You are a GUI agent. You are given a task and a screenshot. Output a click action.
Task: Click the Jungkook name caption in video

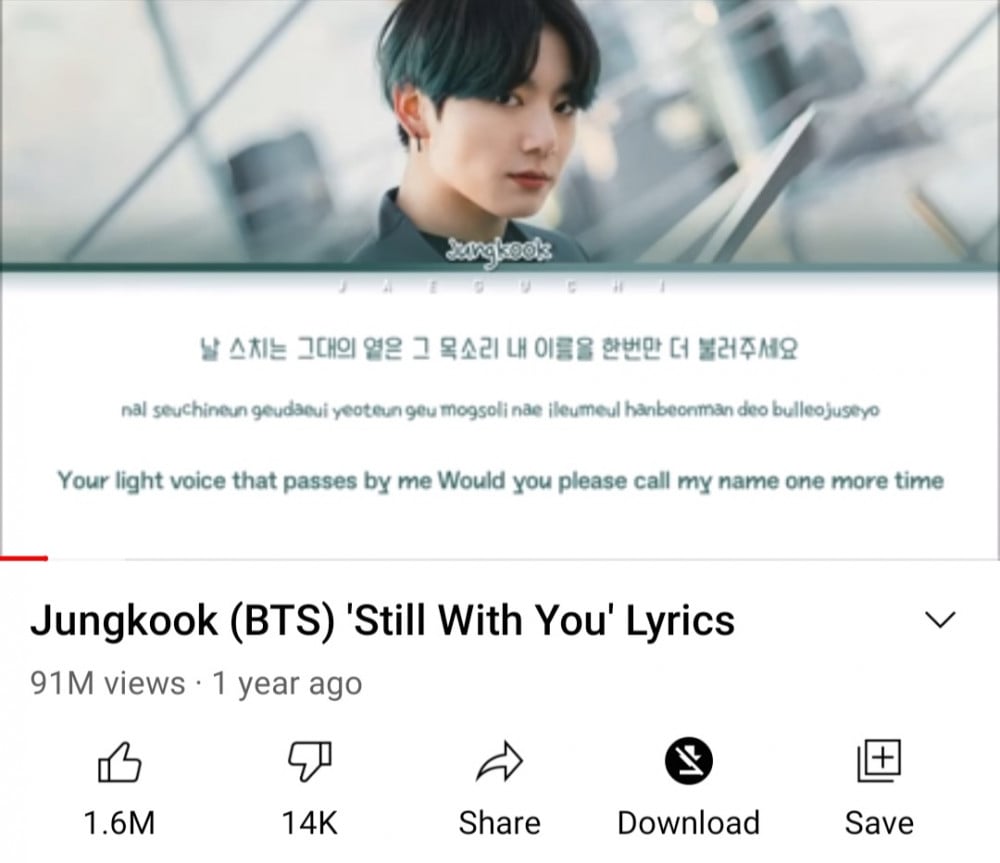coord(499,250)
